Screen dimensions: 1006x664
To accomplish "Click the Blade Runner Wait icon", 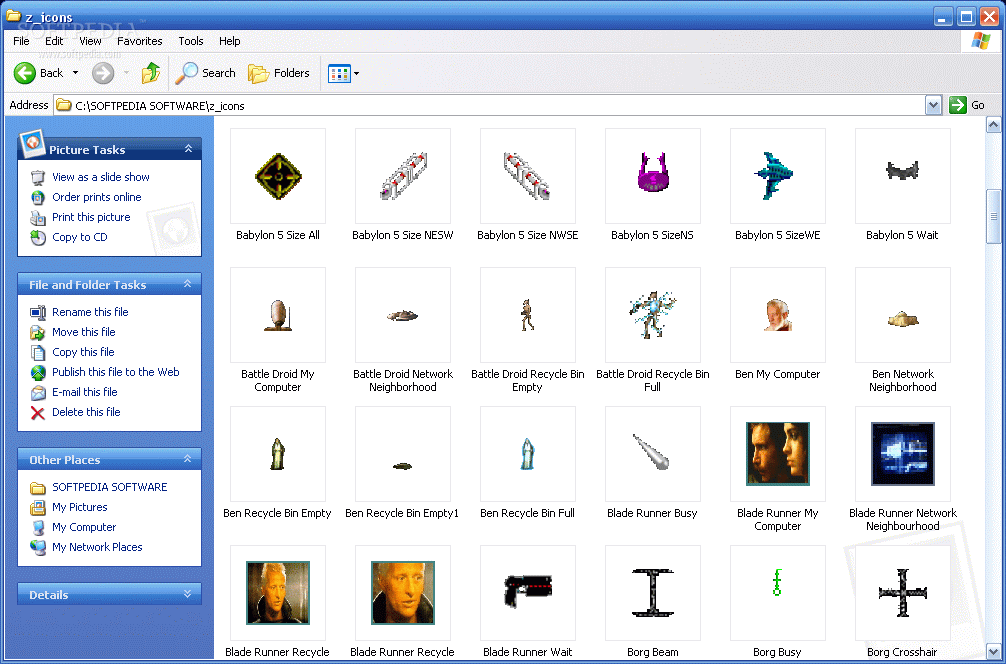I will [527, 592].
